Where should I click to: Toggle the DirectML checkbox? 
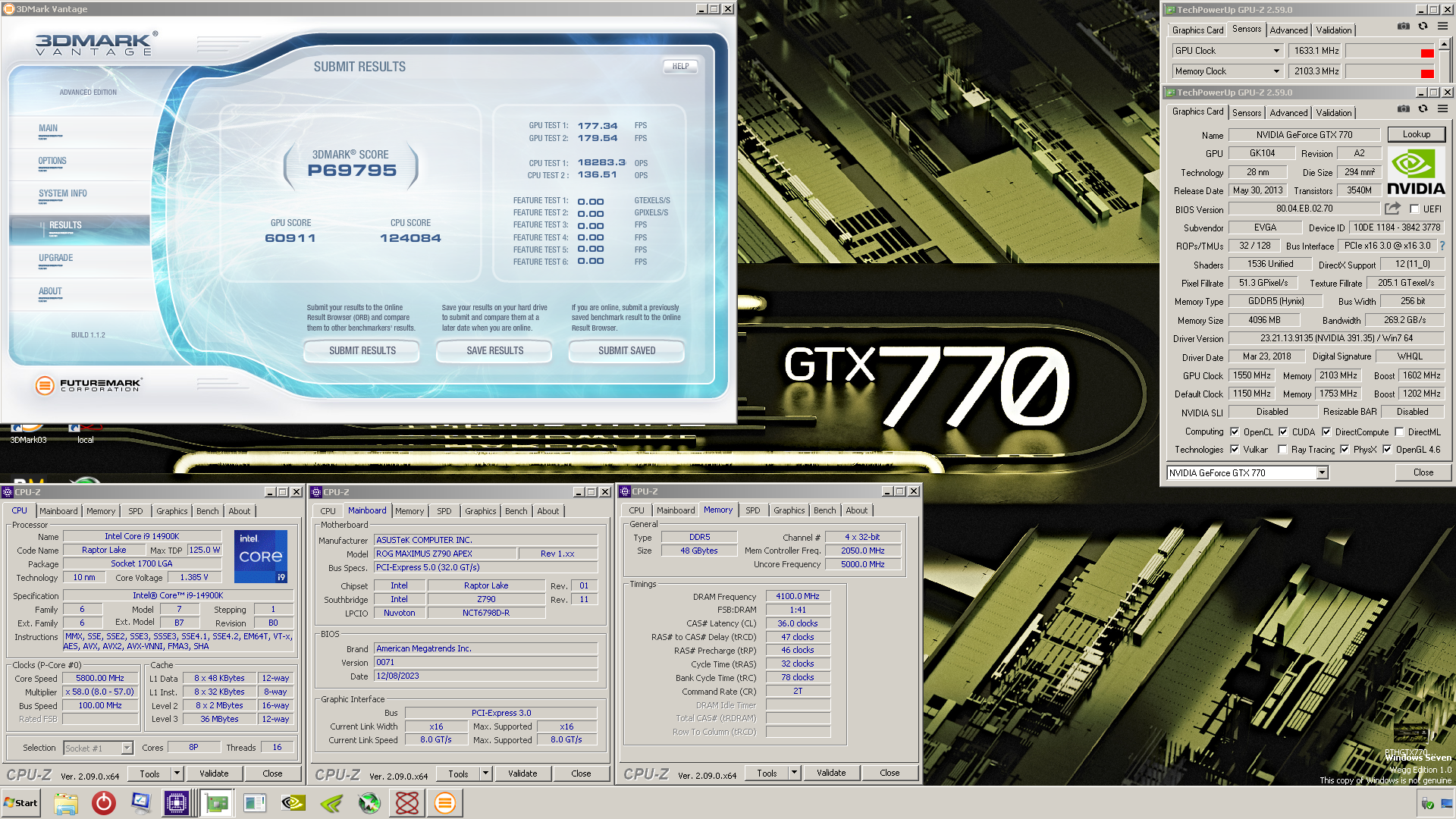[x=1399, y=431]
